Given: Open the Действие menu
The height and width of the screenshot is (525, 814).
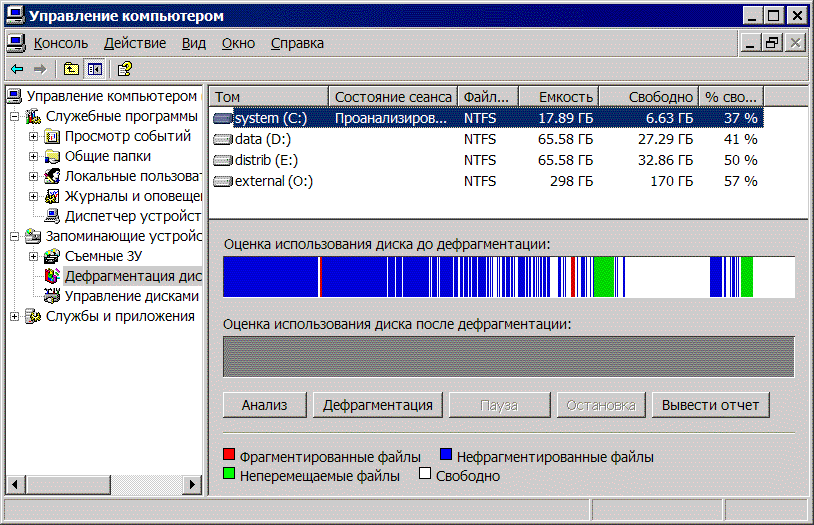Looking at the screenshot, I should [135, 43].
